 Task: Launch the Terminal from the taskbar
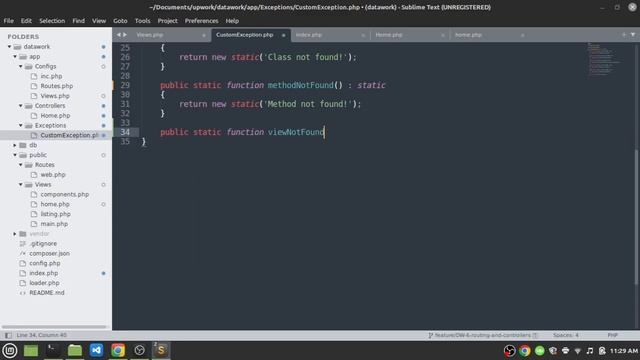[x=53, y=350]
